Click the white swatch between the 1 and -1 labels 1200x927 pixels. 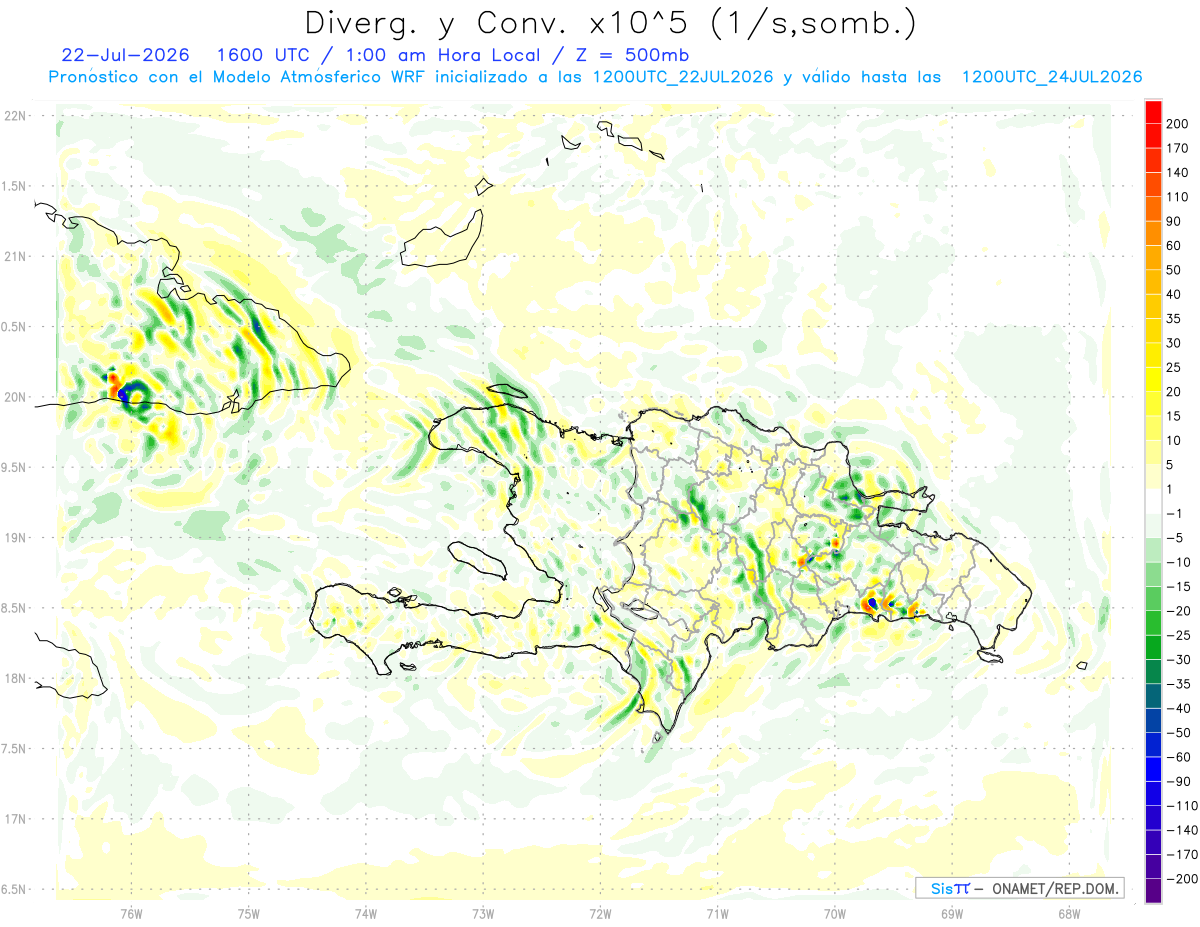coord(1153,501)
